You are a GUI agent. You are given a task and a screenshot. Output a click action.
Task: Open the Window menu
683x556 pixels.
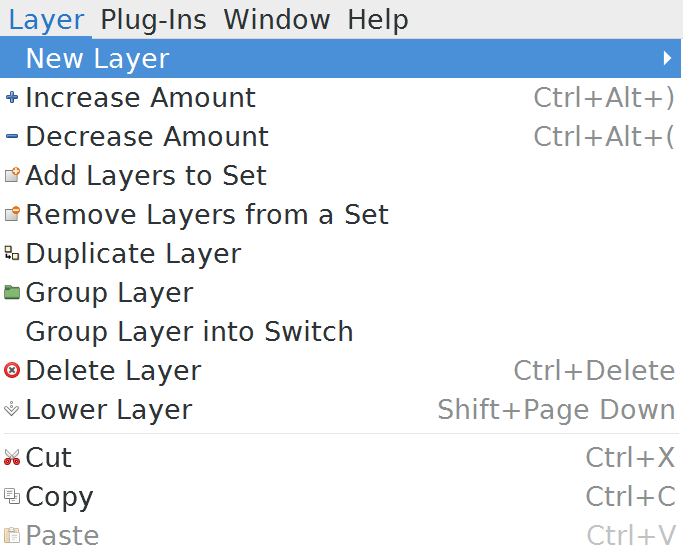click(x=276, y=19)
